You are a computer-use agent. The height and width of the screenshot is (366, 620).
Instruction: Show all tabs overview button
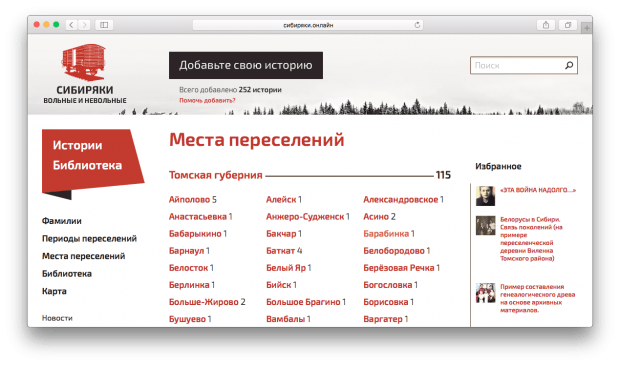[x=568, y=25]
